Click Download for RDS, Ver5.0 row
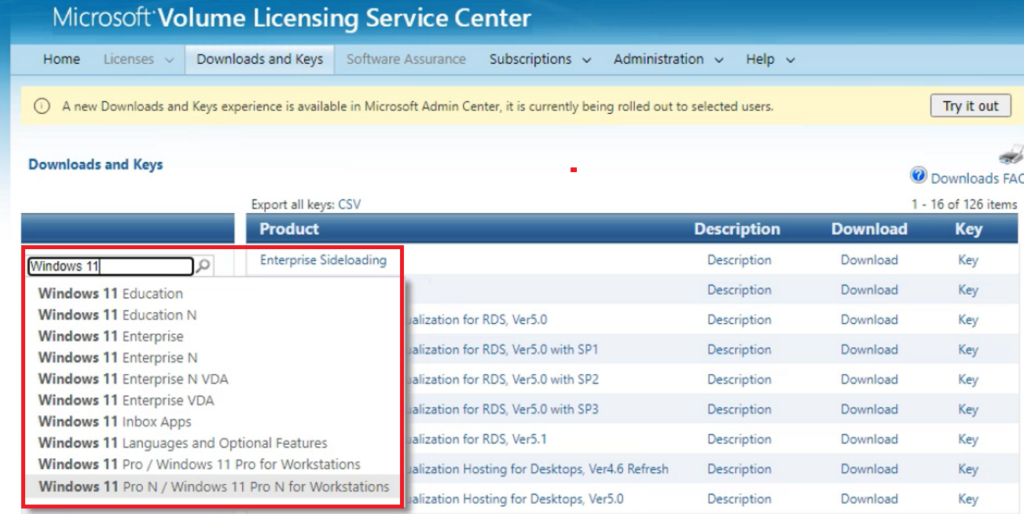 [x=869, y=319]
